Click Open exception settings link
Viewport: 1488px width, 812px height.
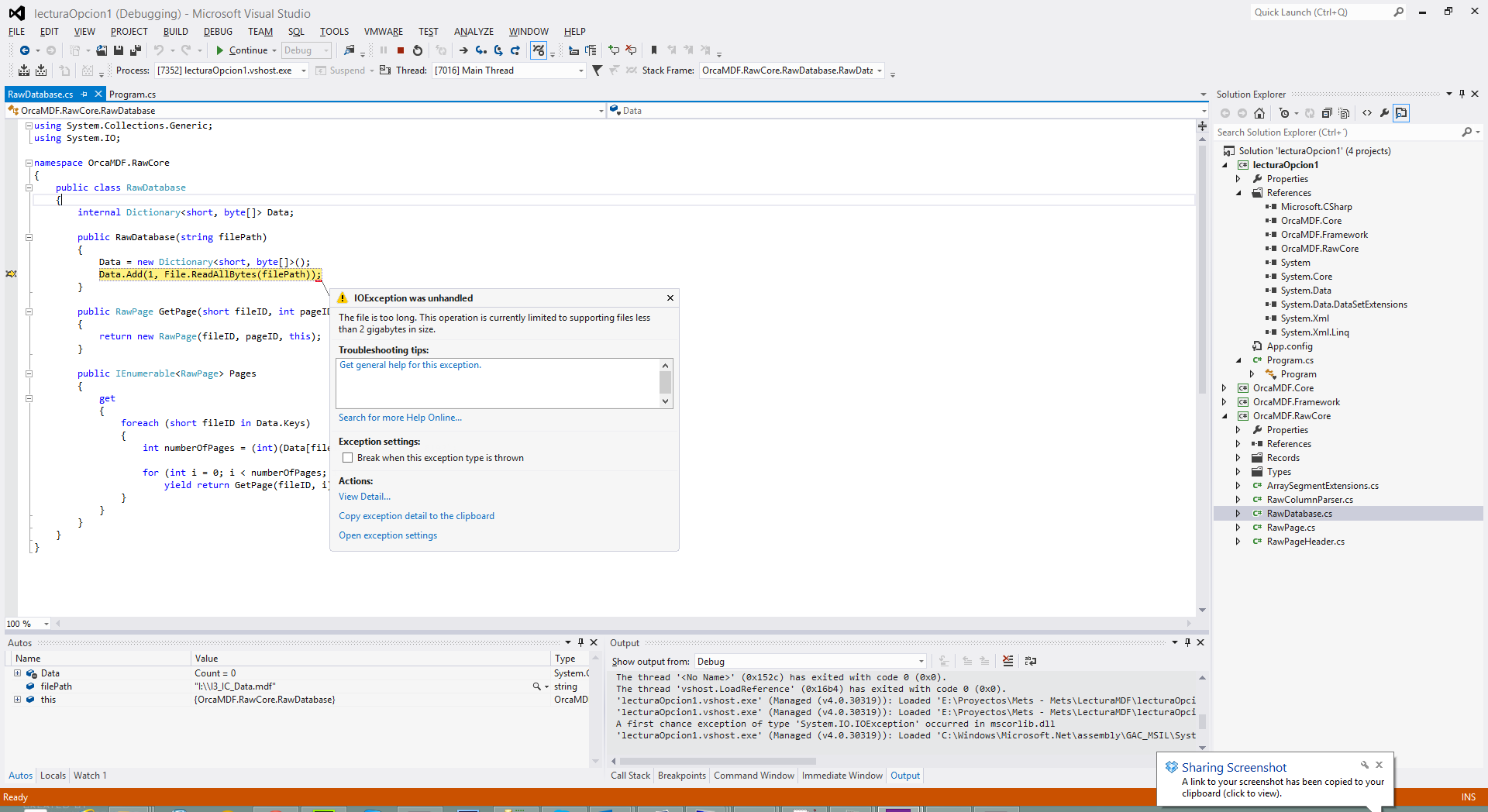coord(387,535)
